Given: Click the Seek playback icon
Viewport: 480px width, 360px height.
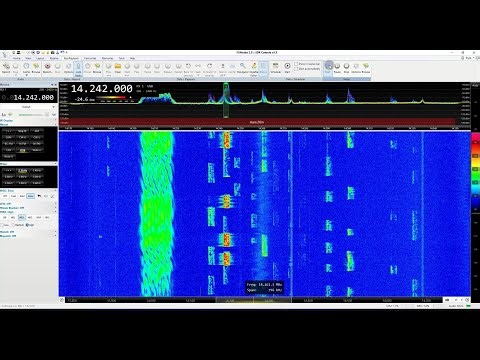Looking at the screenshot, I should 198,68.
